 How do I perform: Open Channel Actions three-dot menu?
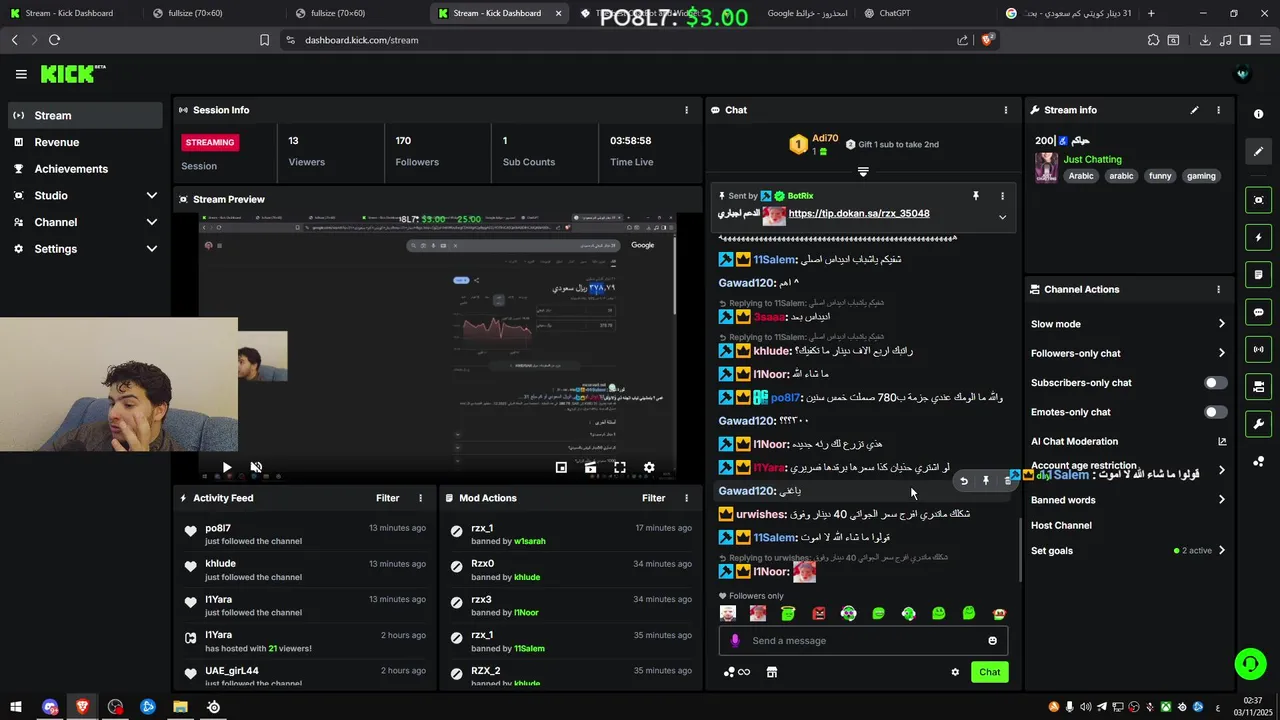pos(1218,289)
